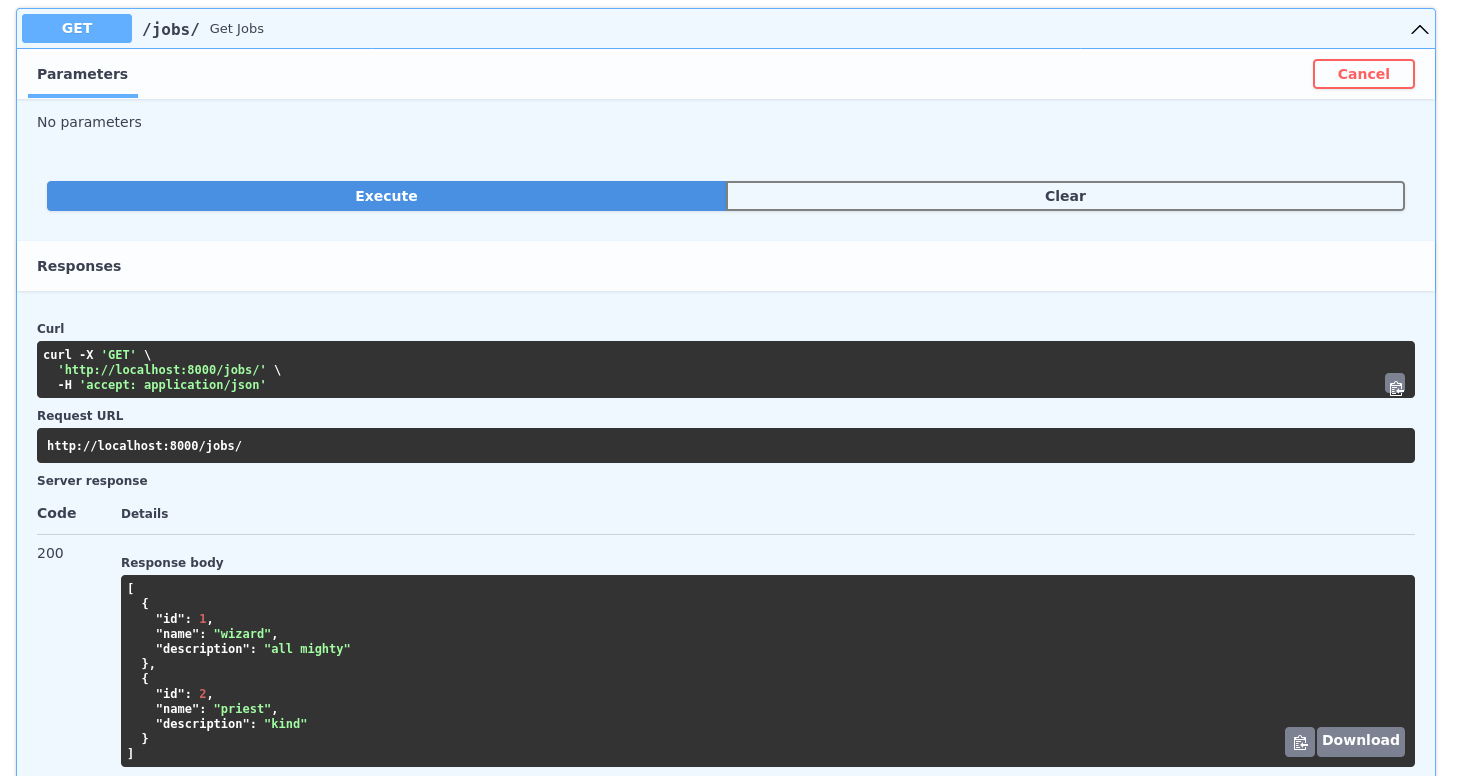Click the /jobs/ endpoint path

pos(170,29)
